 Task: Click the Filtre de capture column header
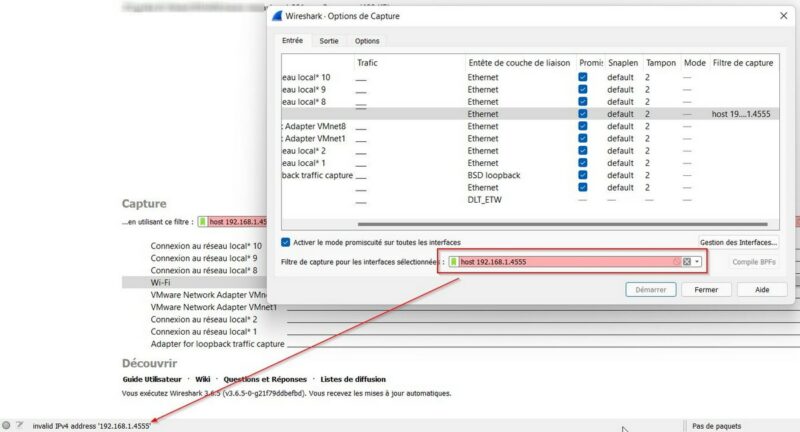[743, 63]
